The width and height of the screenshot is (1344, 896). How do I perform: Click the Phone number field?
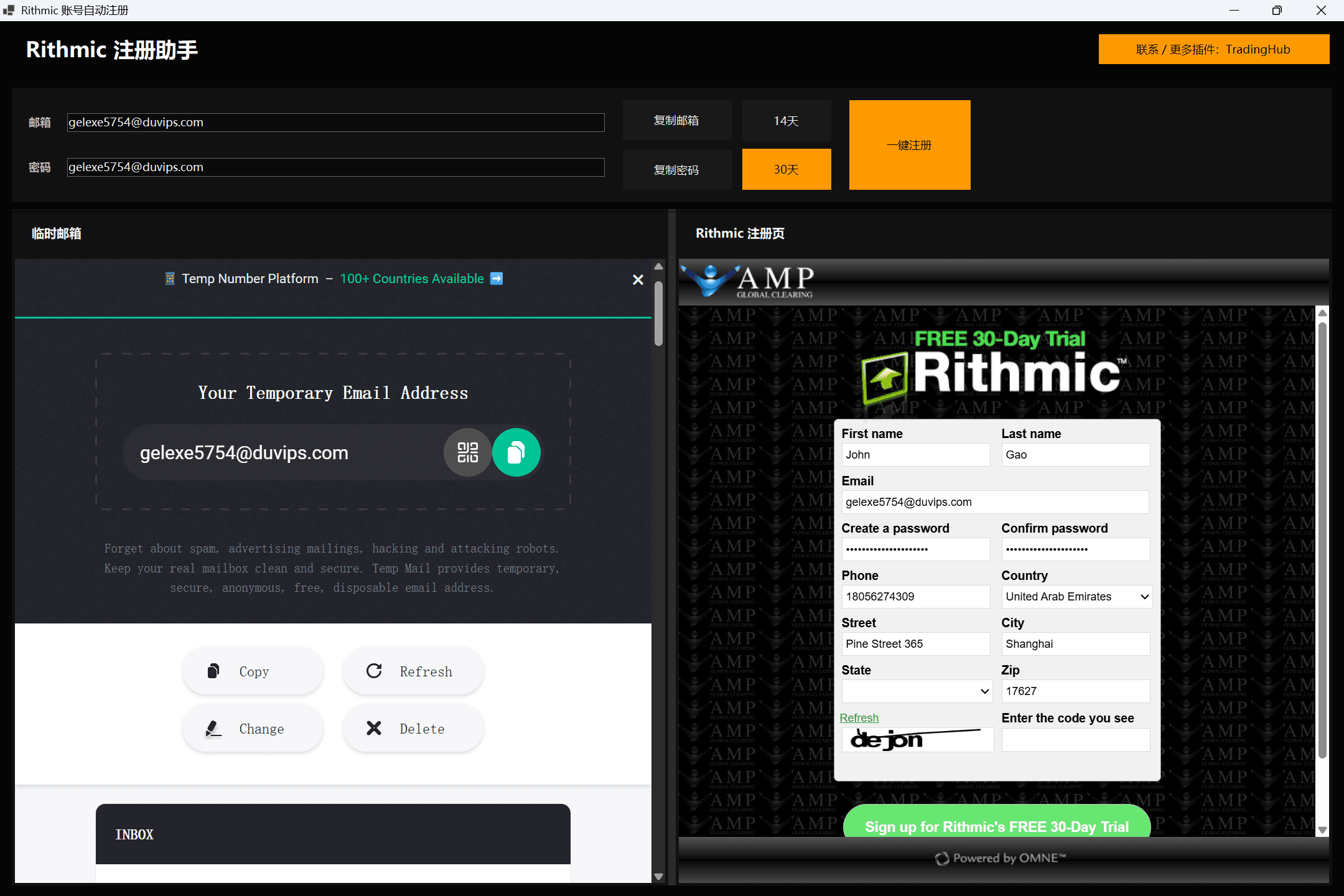pyautogui.click(x=915, y=597)
